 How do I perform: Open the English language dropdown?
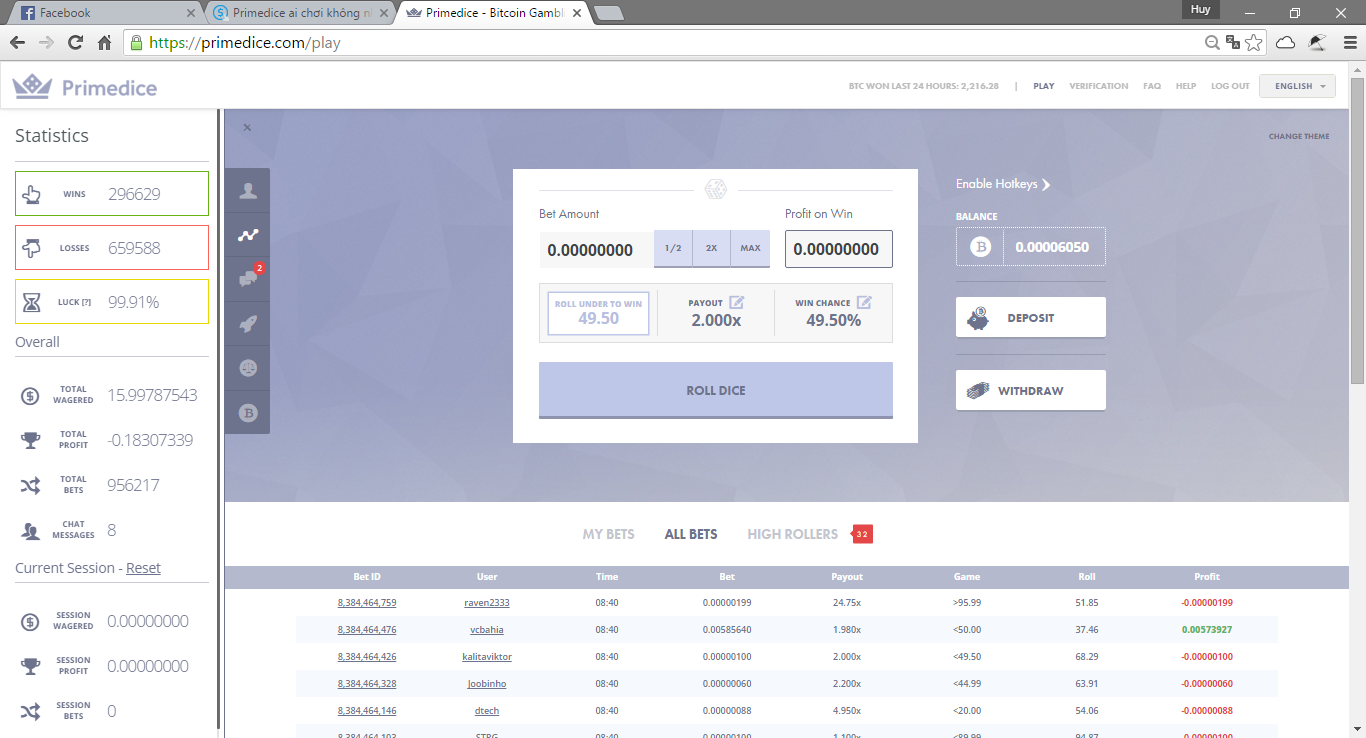click(1297, 86)
